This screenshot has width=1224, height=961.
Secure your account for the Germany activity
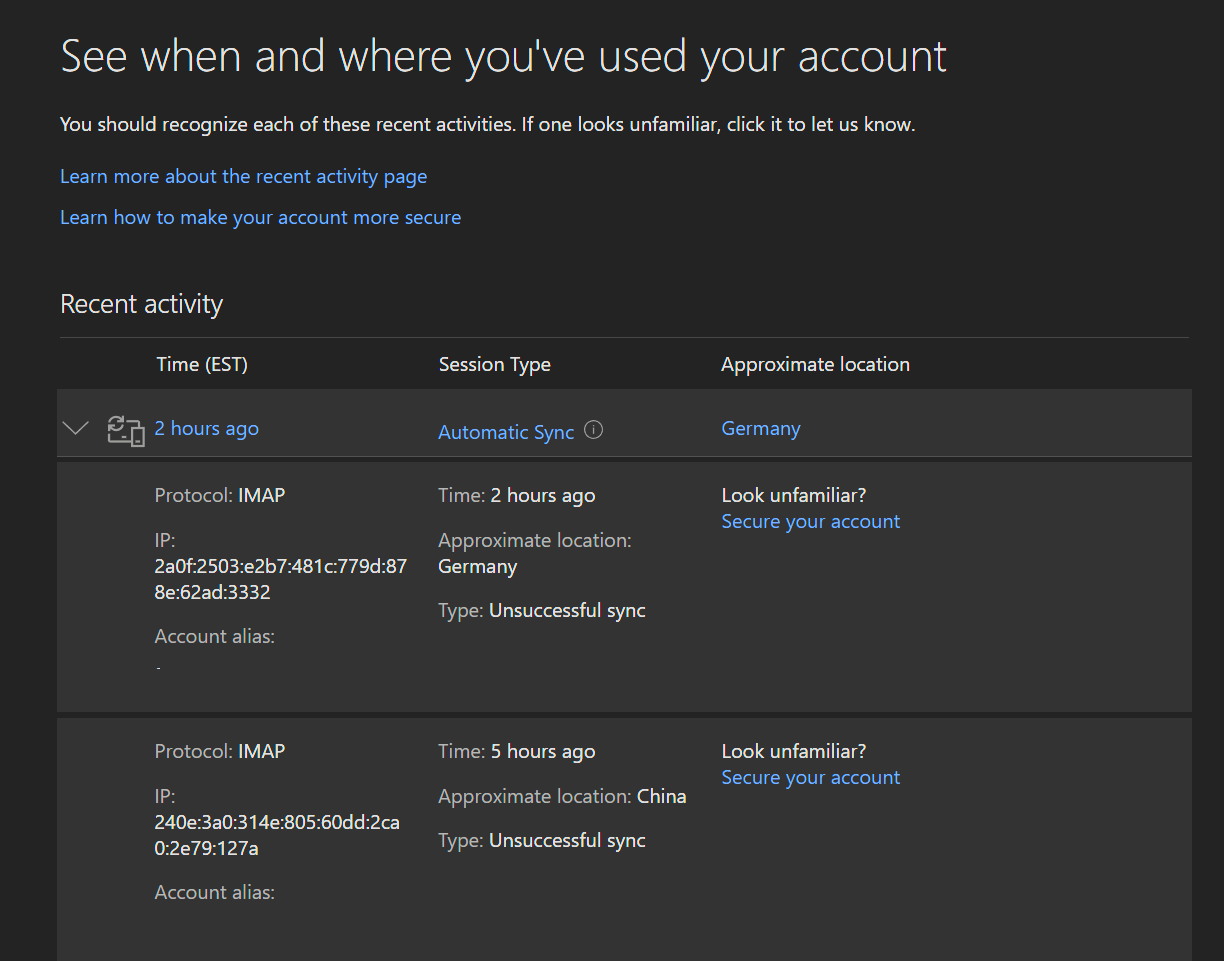pos(810,521)
